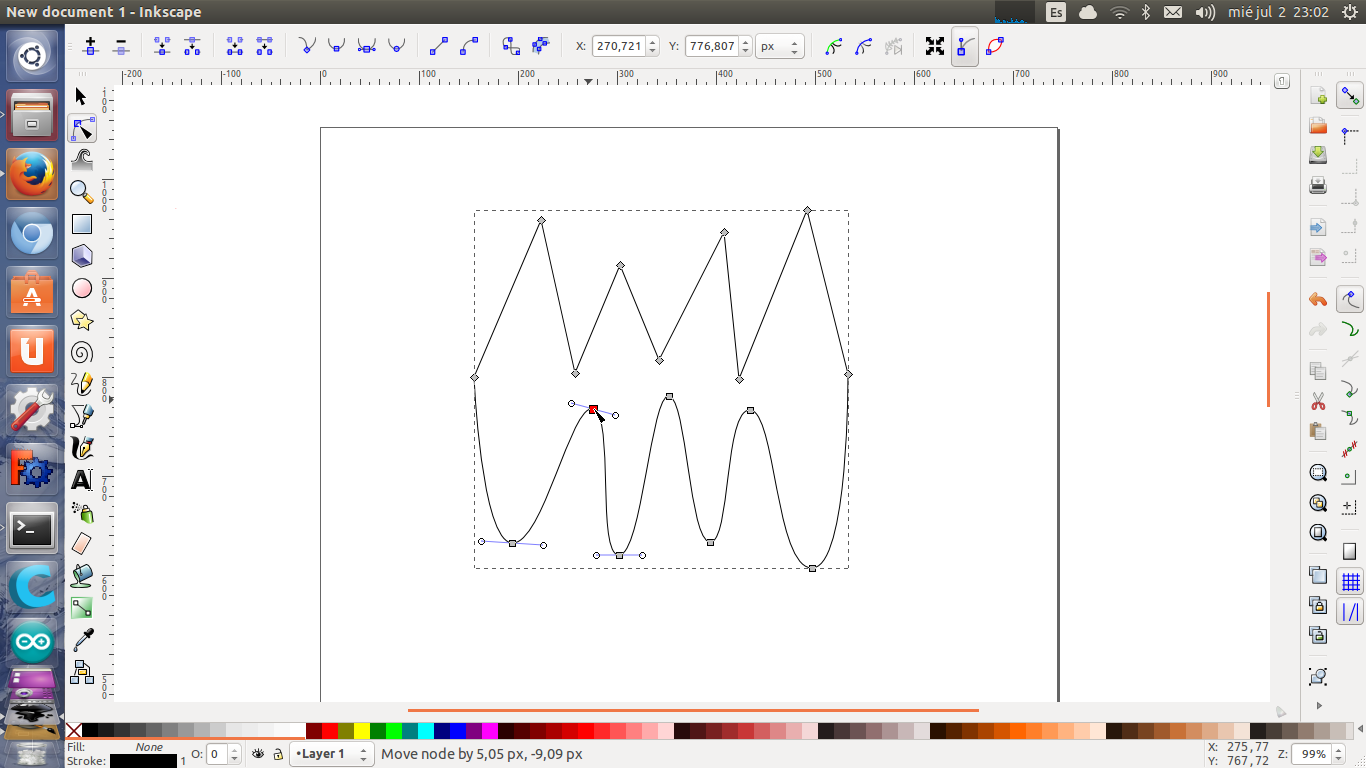This screenshot has height=768, width=1366.
Task: Click the Insert new nodes button
Action: 91,46
